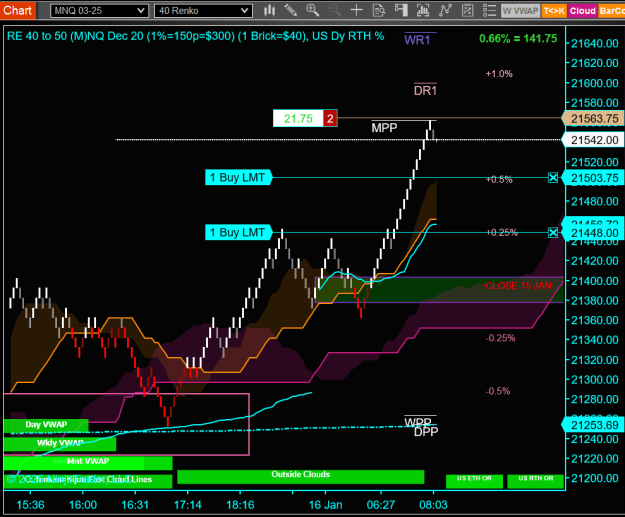Open the 40 Renko interval dropdown
The width and height of the screenshot is (625, 517).
(x=203, y=11)
